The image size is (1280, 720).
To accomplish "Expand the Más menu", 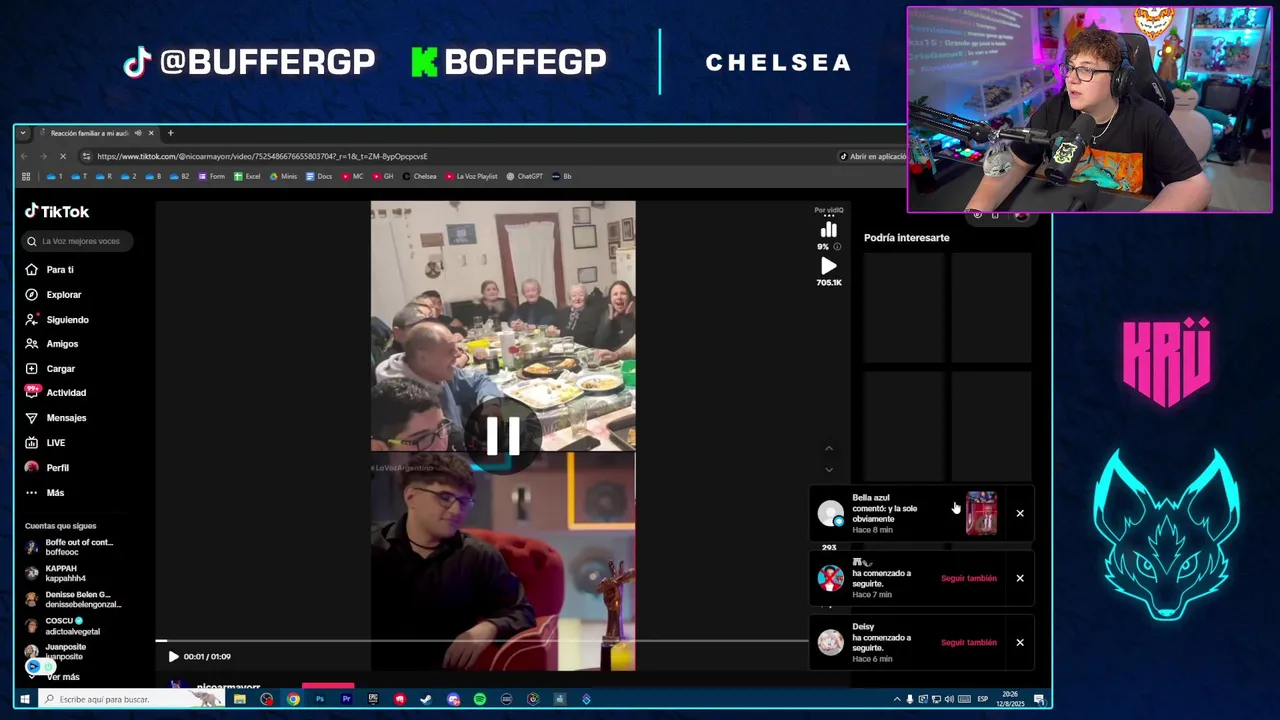I will pos(45,493).
